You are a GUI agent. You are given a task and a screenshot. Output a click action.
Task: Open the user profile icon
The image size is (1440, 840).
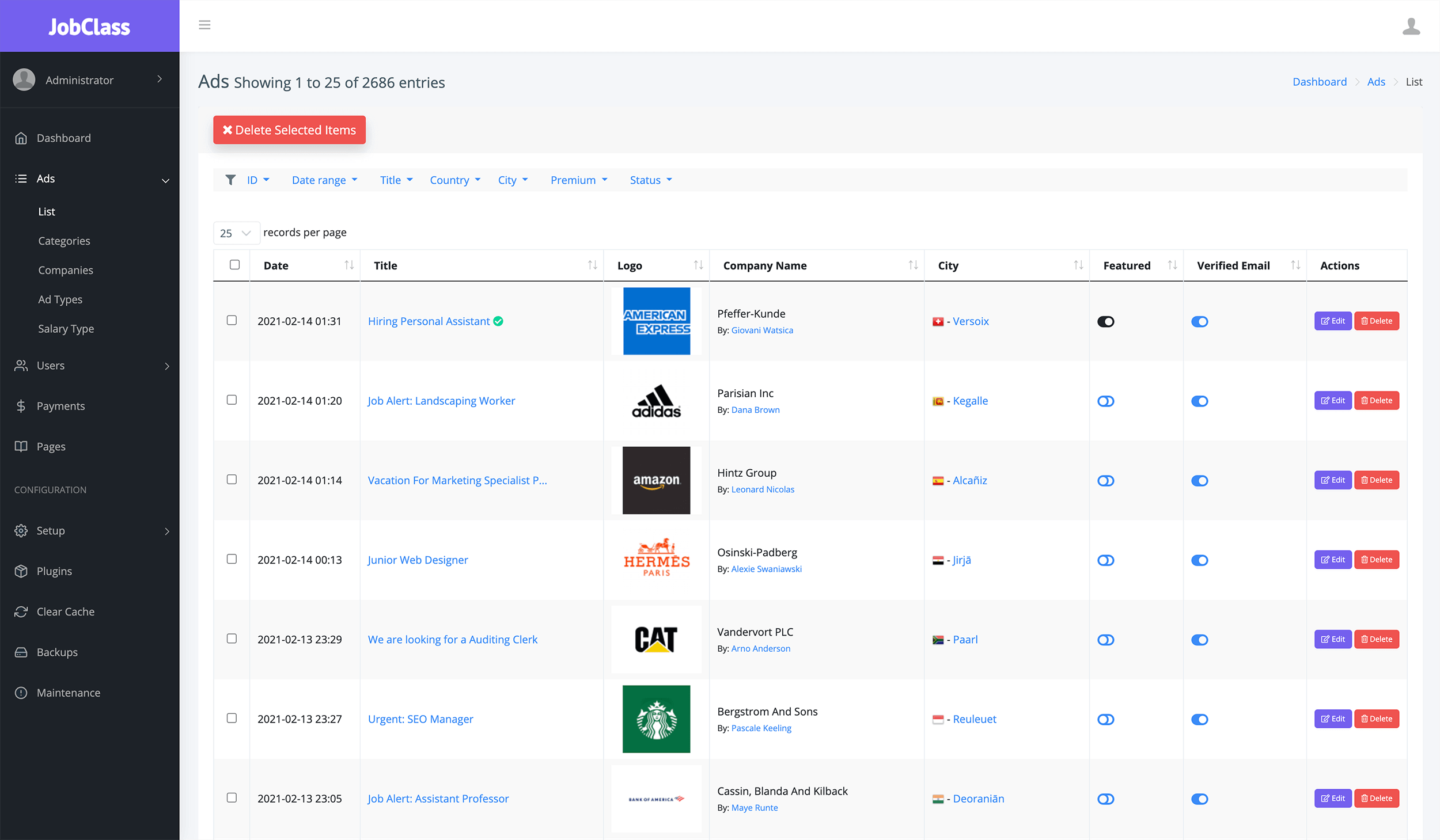(x=1411, y=26)
